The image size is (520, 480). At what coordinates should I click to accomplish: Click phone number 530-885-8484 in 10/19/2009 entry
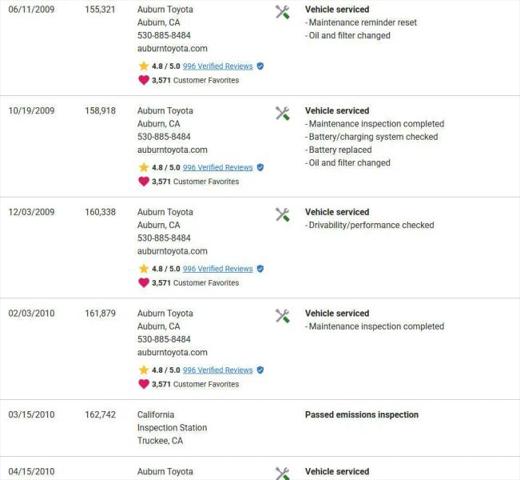[164, 137]
